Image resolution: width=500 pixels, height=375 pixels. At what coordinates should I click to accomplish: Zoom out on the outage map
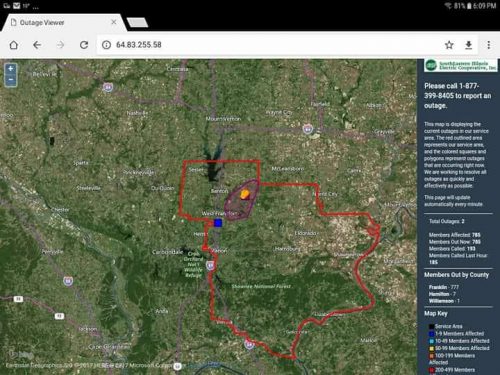(11, 80)
